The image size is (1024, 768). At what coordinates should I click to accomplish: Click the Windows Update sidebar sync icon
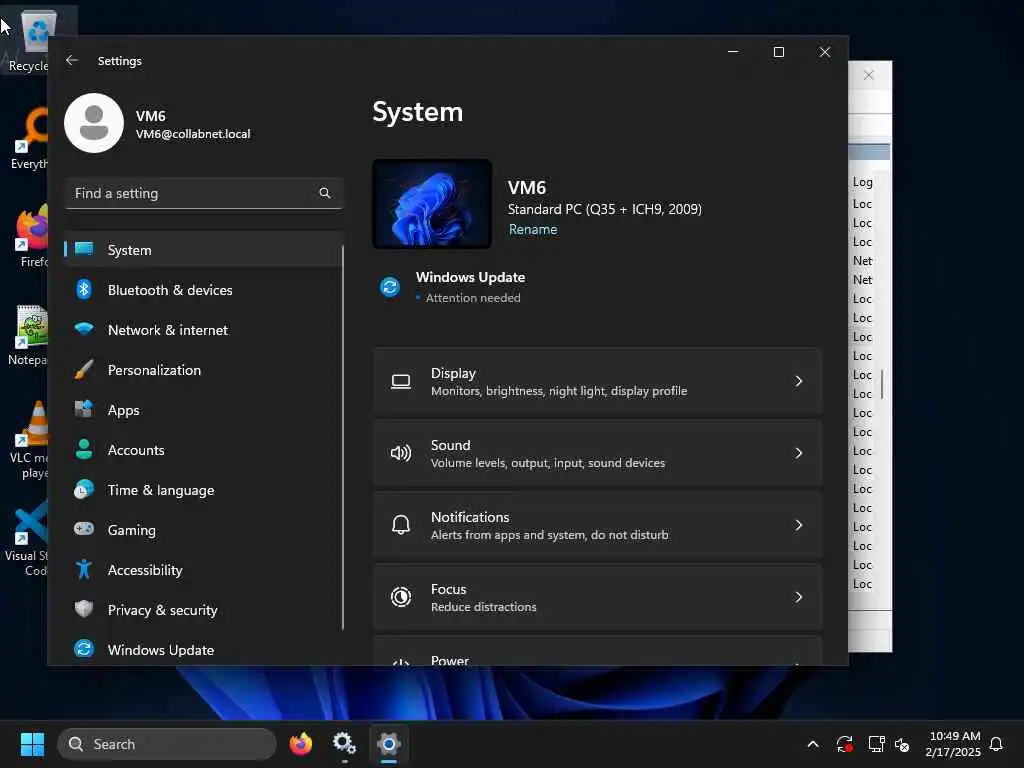pyautogui.click(x=84, y=649)
